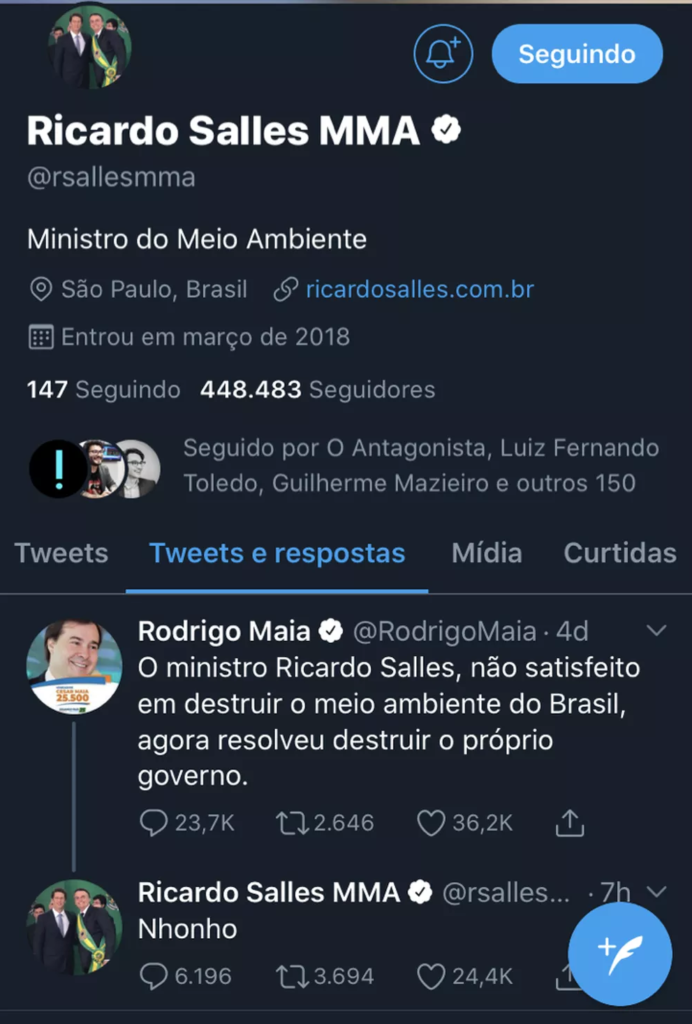This screenshot has width=692, height=1024.
Task: View the 448.483 Seguidores list
Action: 318,390
